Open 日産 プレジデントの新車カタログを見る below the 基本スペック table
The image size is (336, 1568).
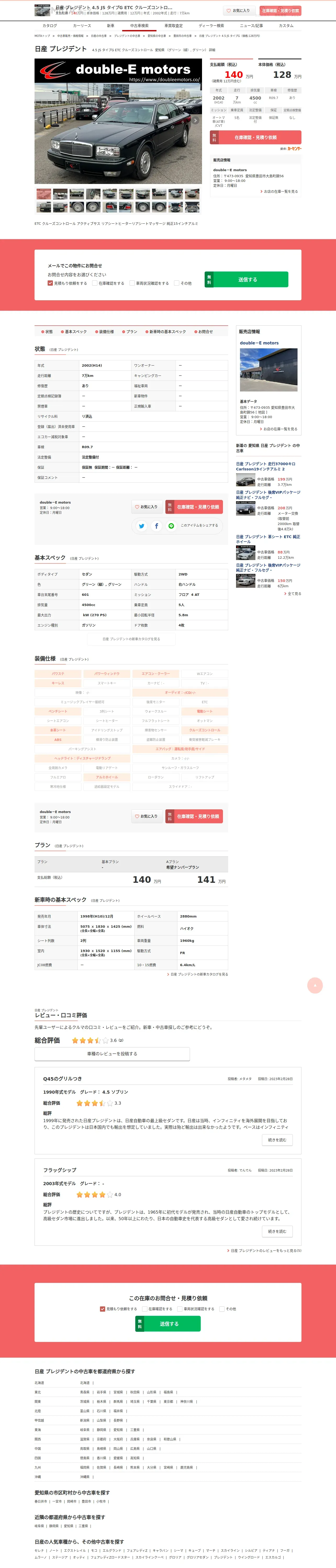click(131, 639)
